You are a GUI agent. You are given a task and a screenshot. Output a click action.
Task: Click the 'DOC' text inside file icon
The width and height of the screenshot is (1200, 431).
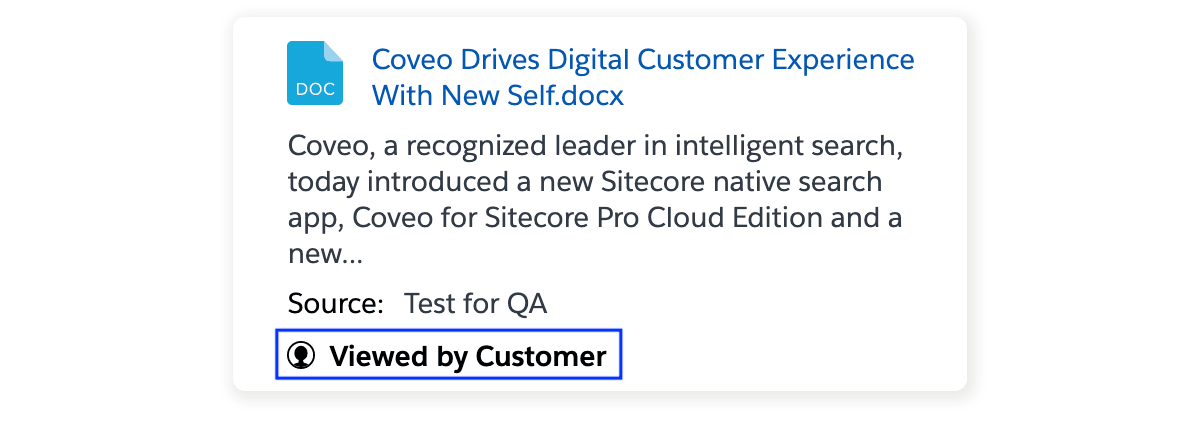click(x=315, y=89)
